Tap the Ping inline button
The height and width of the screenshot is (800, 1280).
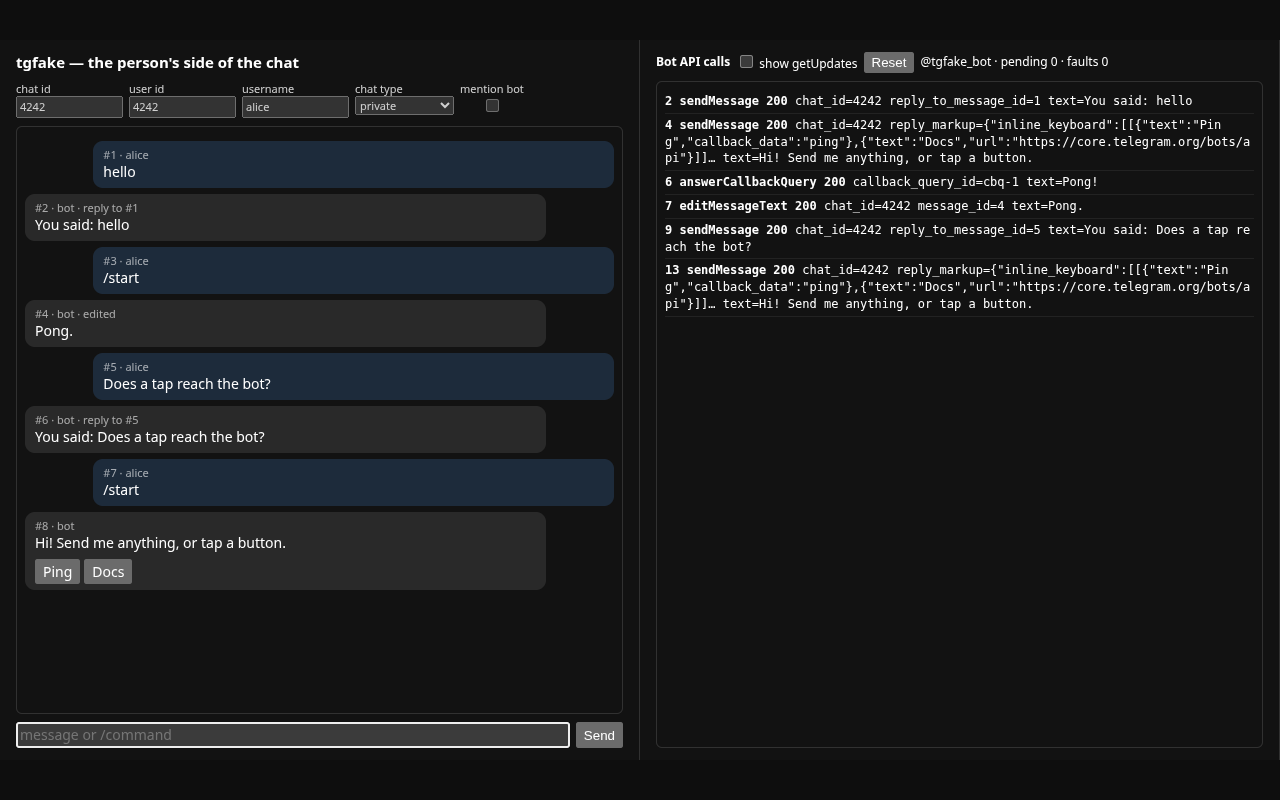click(57, 572)
